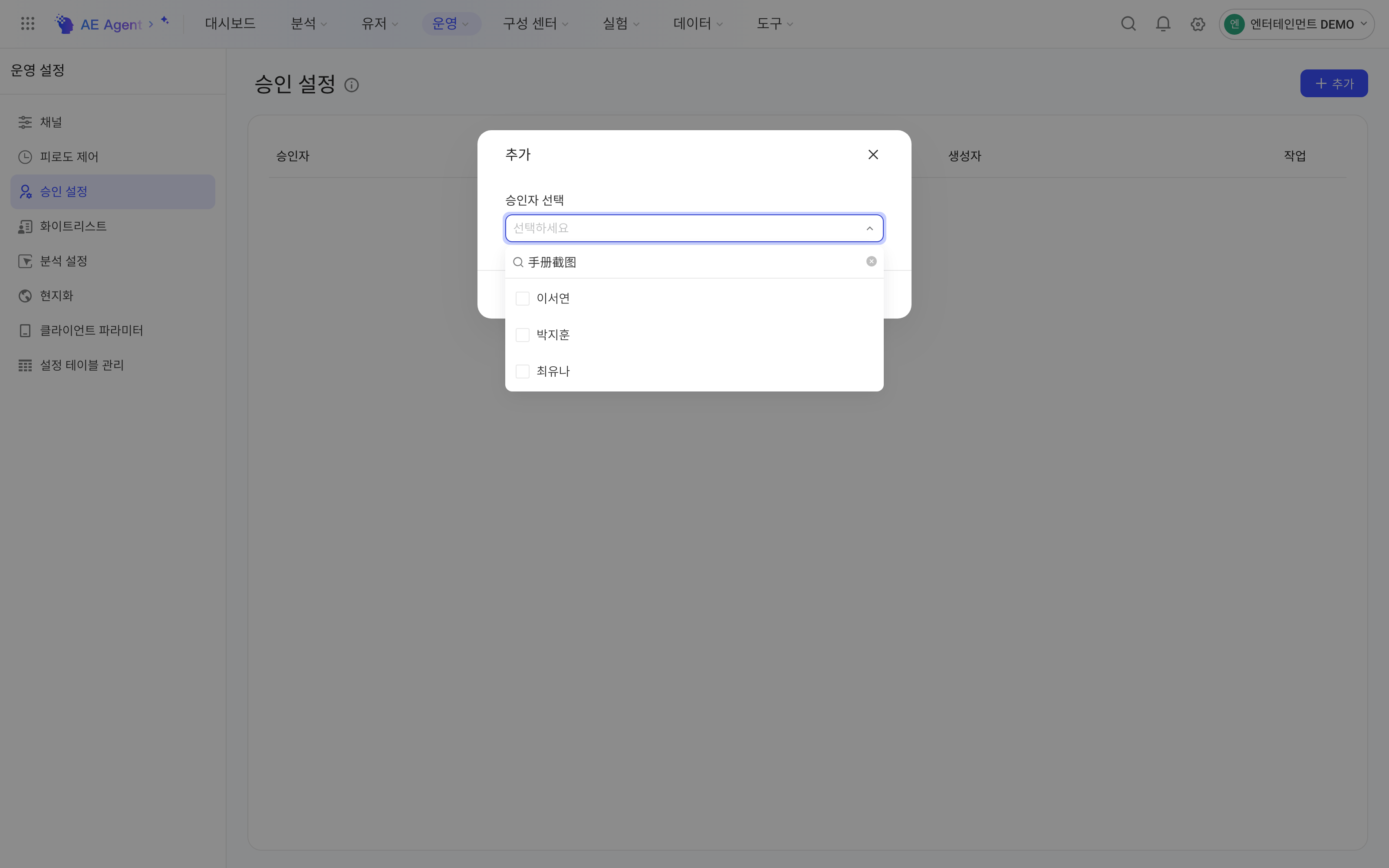
Task: Expand the 분석 menu
Action: (x=309, y=23)
